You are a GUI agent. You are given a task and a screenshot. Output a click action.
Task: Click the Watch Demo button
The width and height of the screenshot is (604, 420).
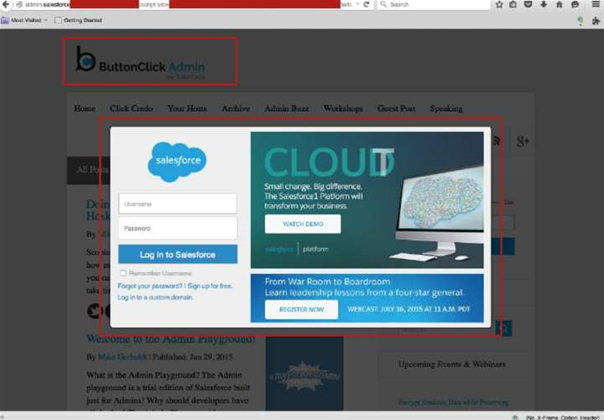point(302,224)
